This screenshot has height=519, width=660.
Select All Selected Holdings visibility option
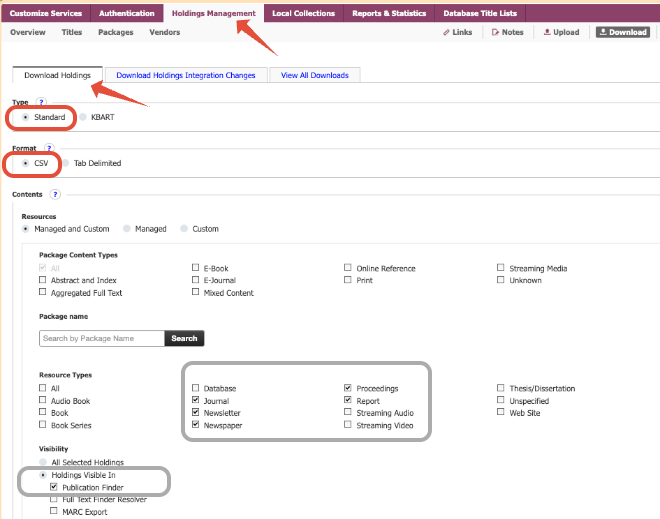pos(43,462)
